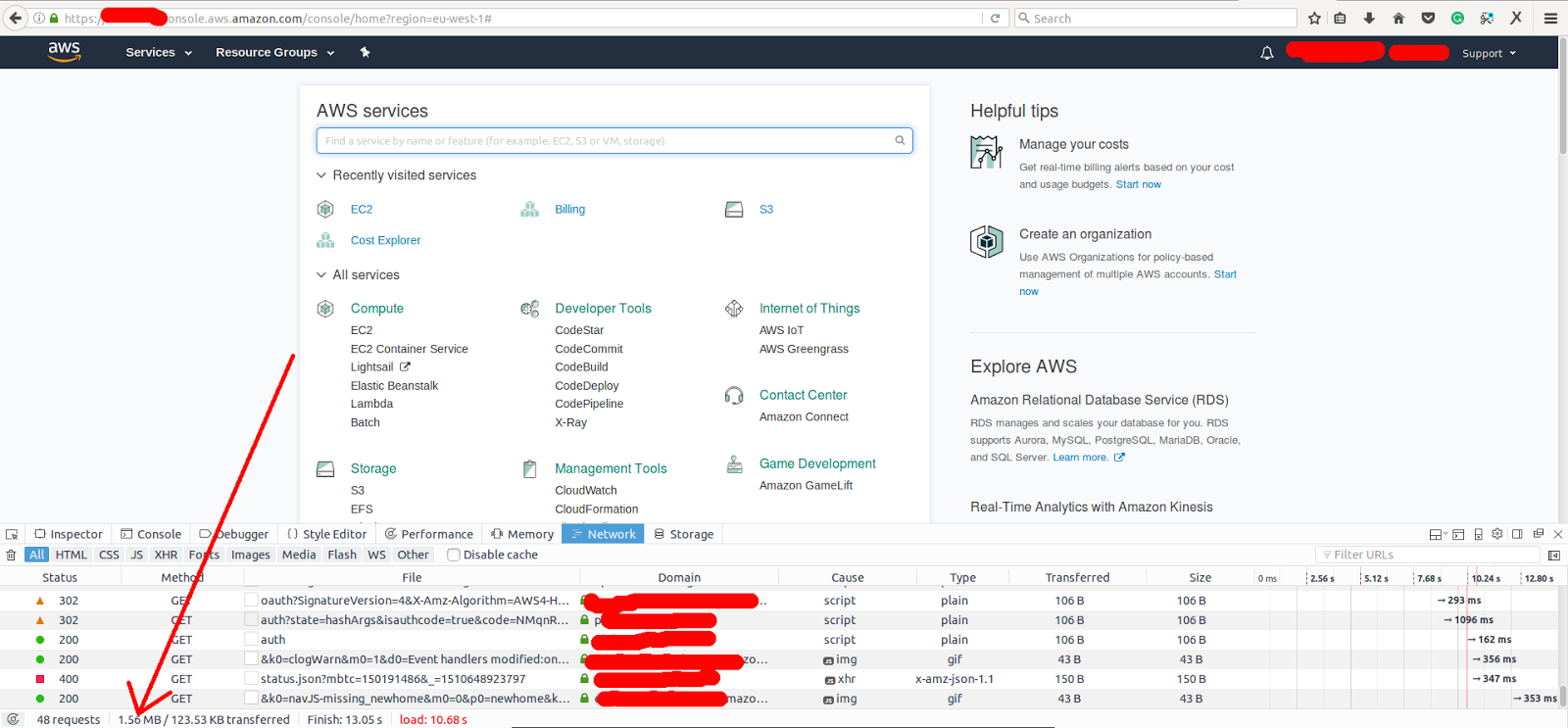Open the Lambda service link
This screenshot has height=728, width=1568.
click(x=371, y=404)
